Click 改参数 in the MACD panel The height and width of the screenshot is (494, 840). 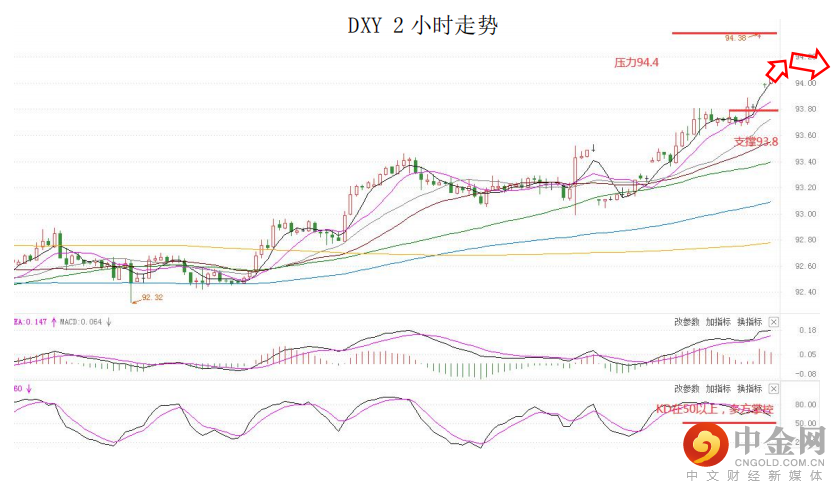tap(687, 322)
